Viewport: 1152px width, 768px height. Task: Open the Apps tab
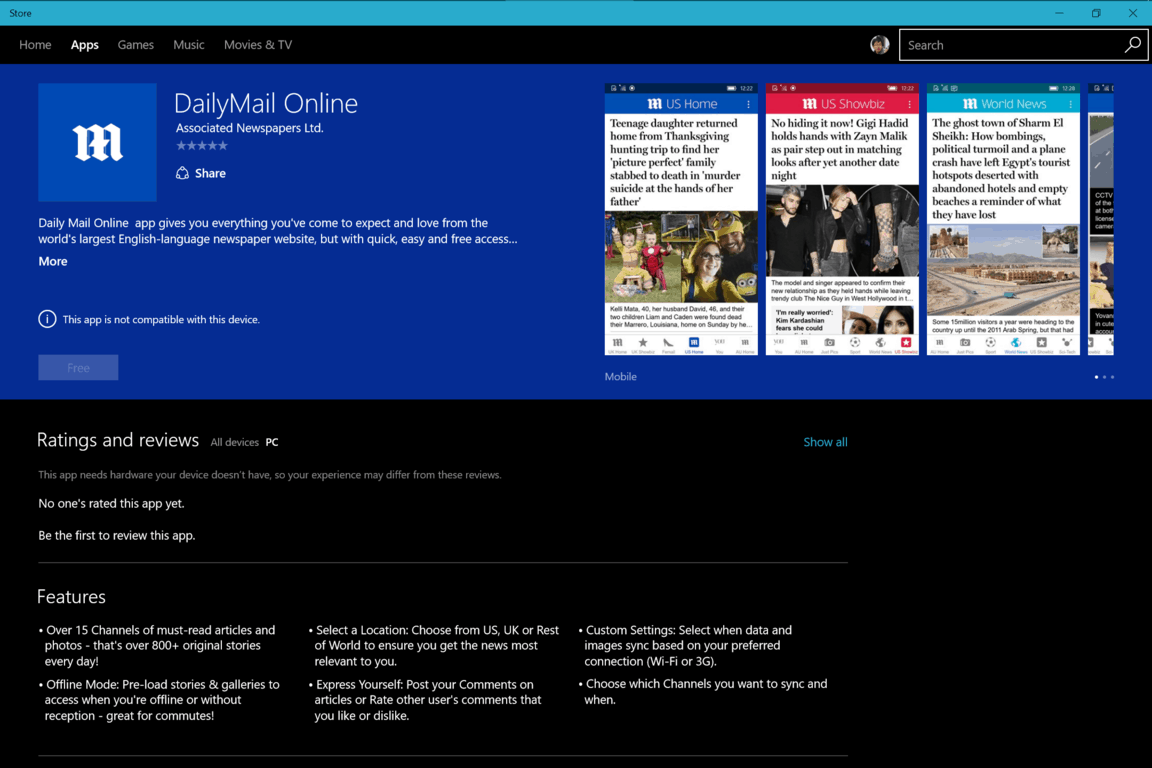(x=84, y=45)
